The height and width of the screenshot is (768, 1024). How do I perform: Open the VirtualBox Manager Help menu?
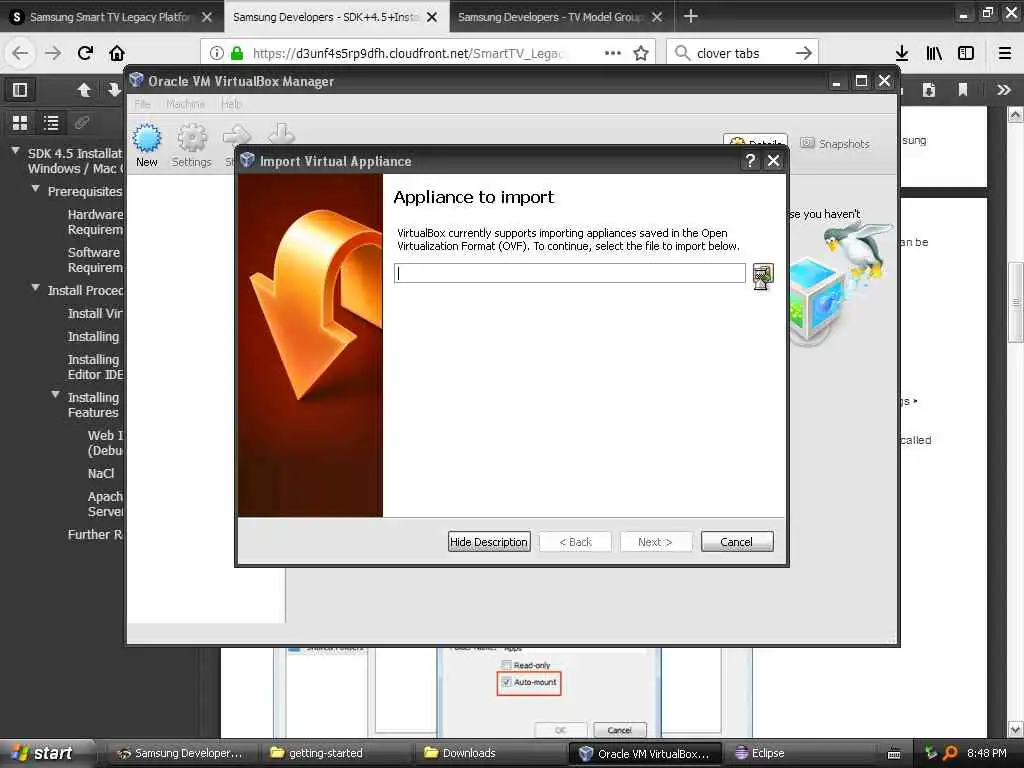(231, 104)
